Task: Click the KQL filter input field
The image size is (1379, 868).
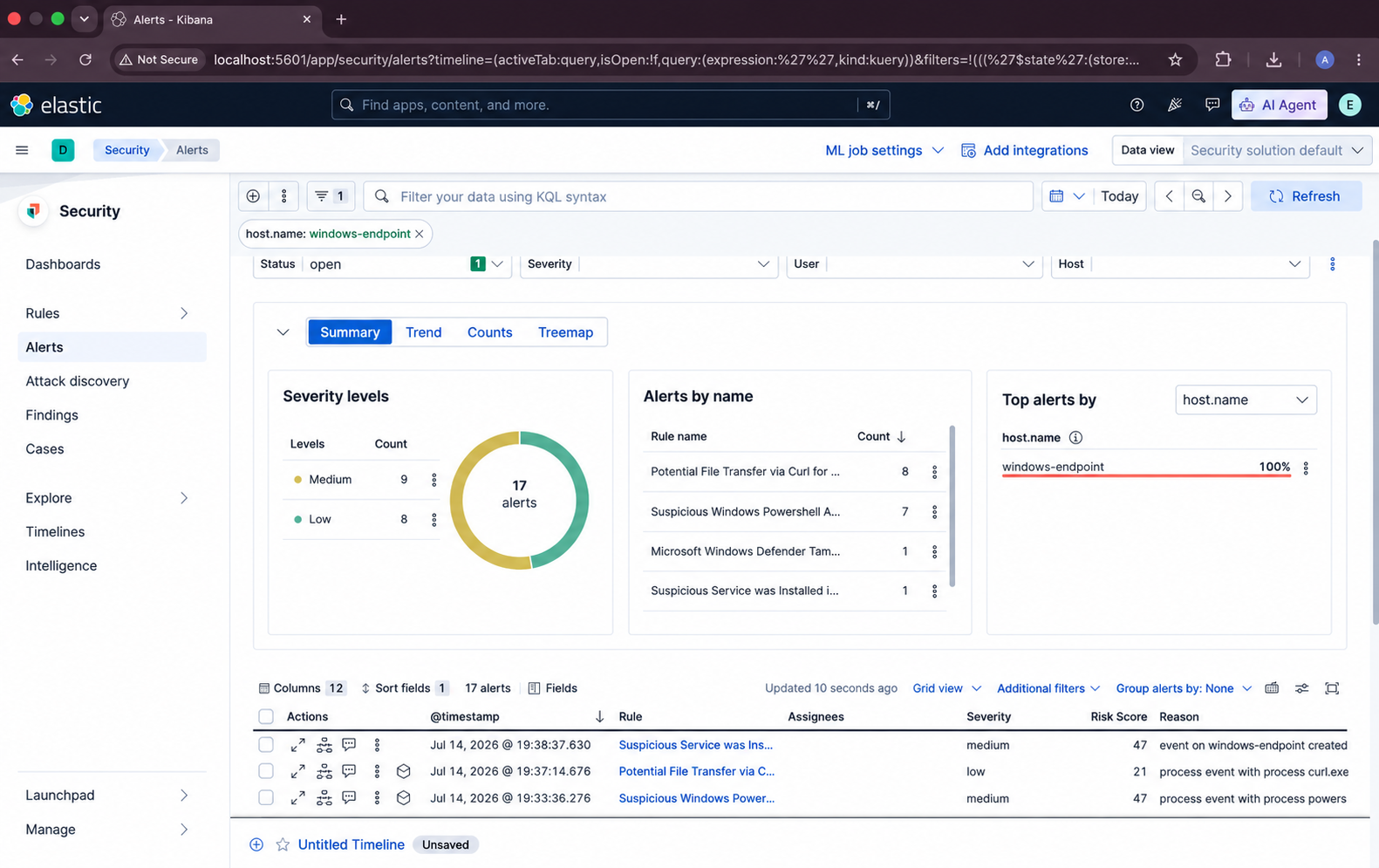Action: [x=698, y=196]
